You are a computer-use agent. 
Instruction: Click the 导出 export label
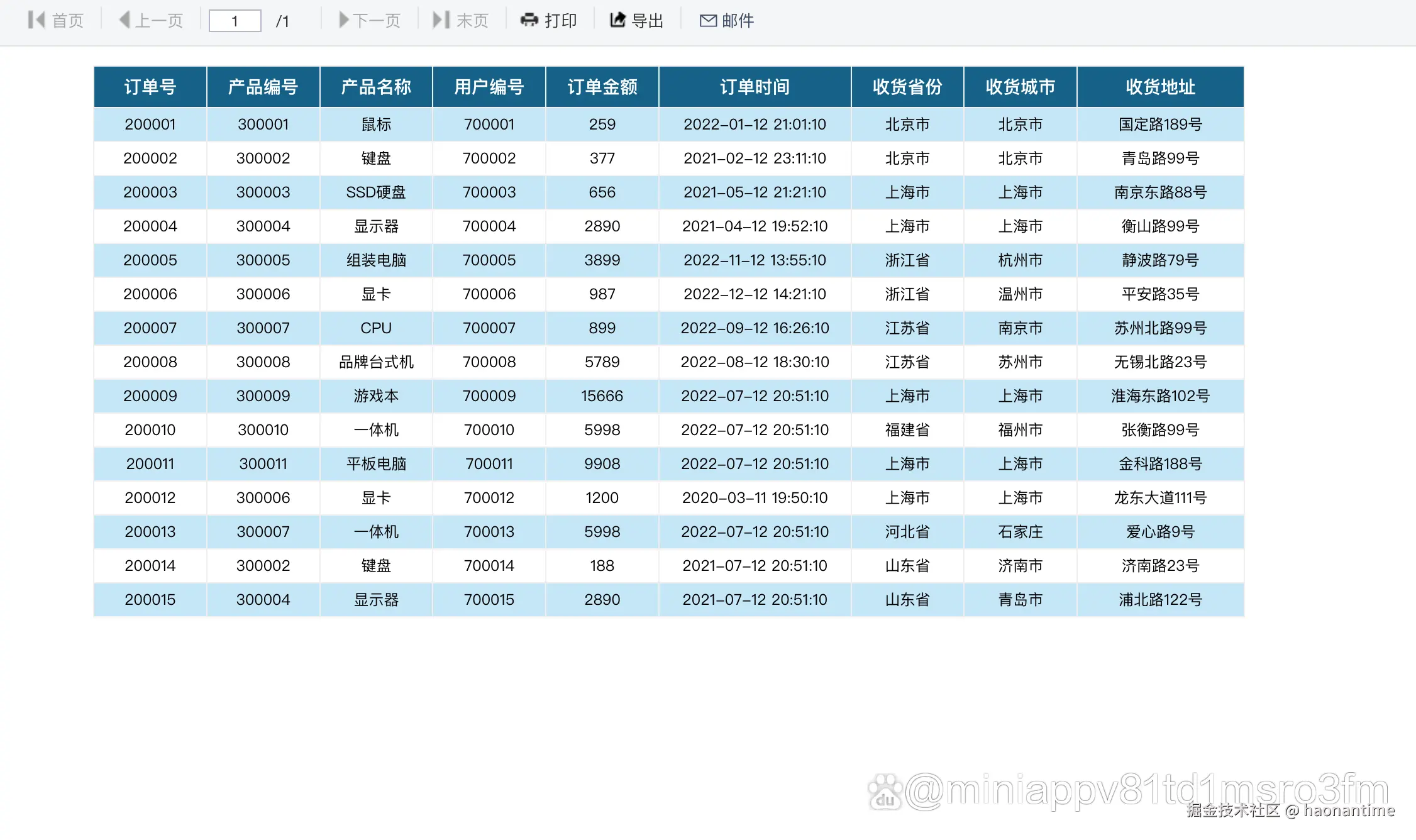pos(648,21)
